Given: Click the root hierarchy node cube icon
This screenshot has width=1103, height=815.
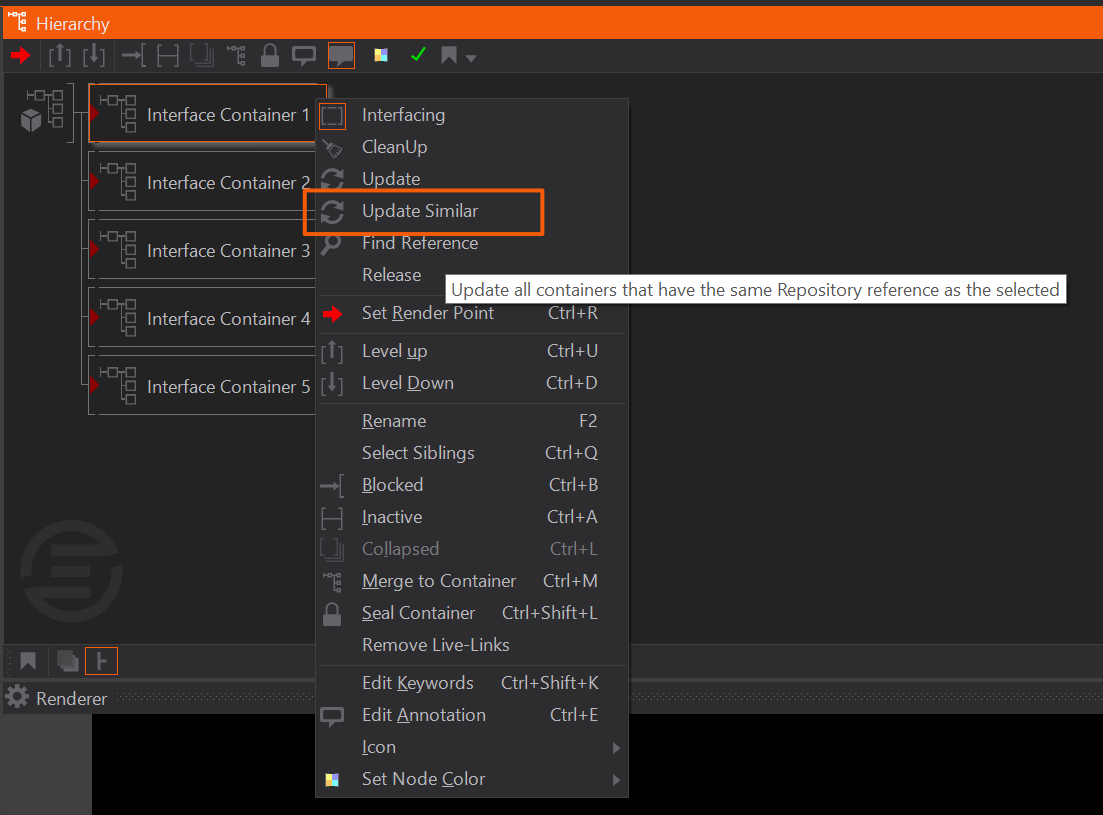Looking at the screenshot, I should pos(31,120).
